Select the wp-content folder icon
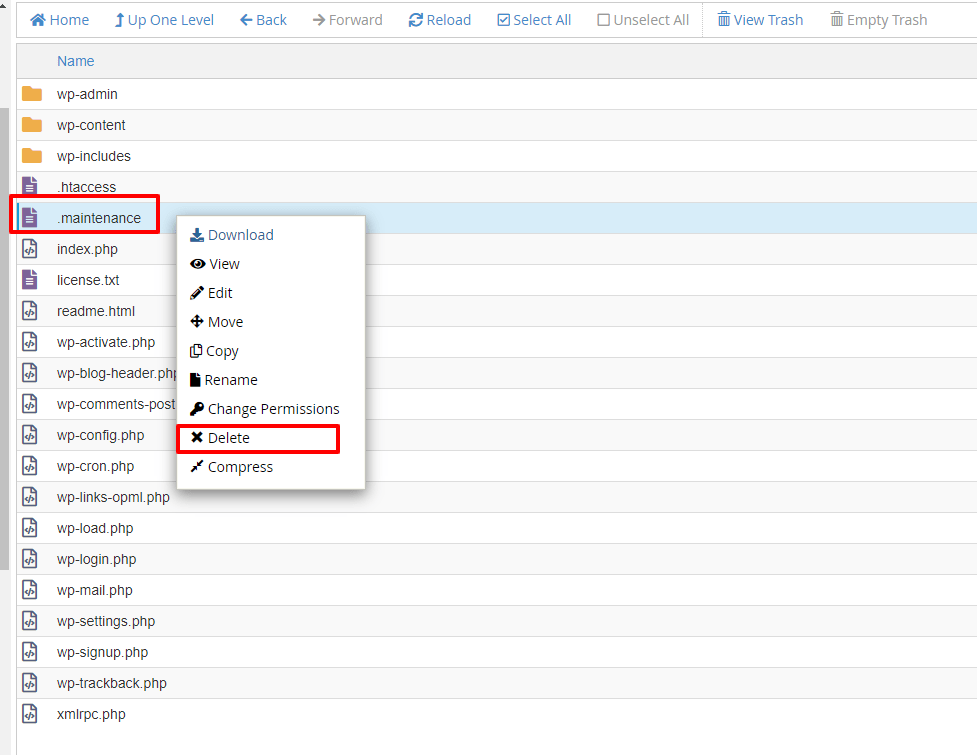Image resolution: width=977 pixels, height=755 pixels. click(x=32, y=125)
